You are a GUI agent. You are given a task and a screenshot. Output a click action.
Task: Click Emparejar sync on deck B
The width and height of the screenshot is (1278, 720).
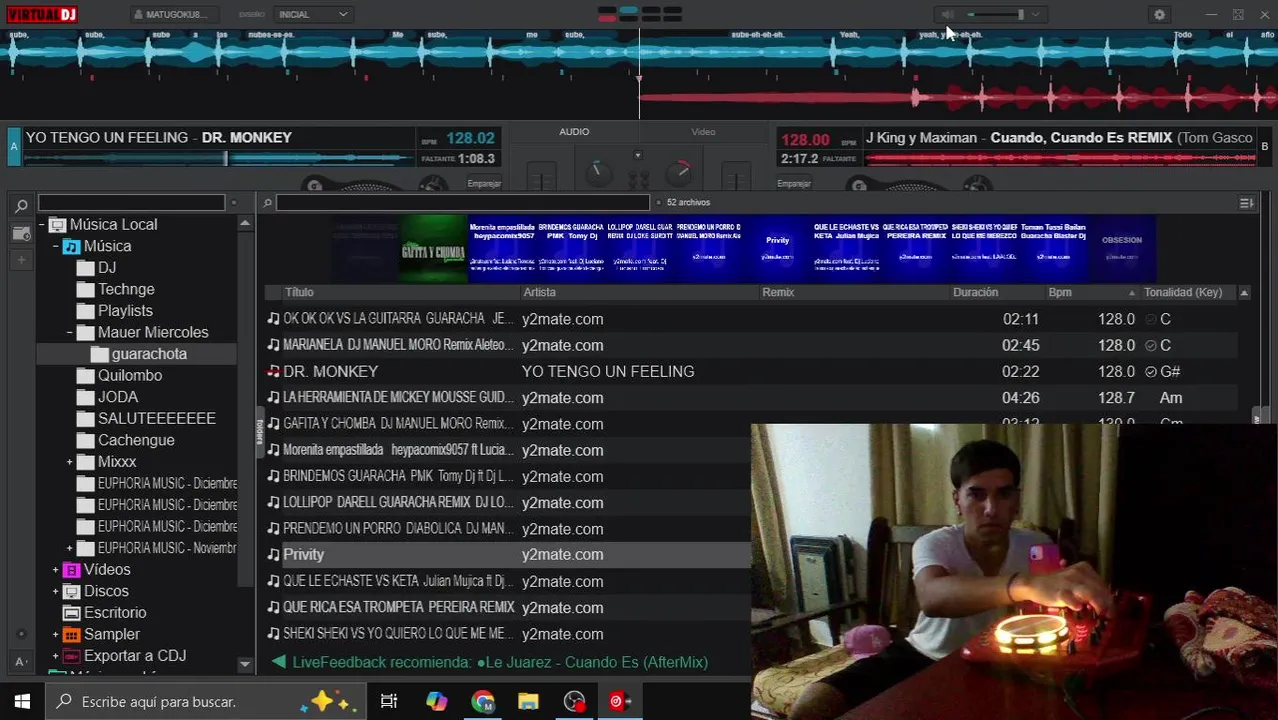point(794,183)
